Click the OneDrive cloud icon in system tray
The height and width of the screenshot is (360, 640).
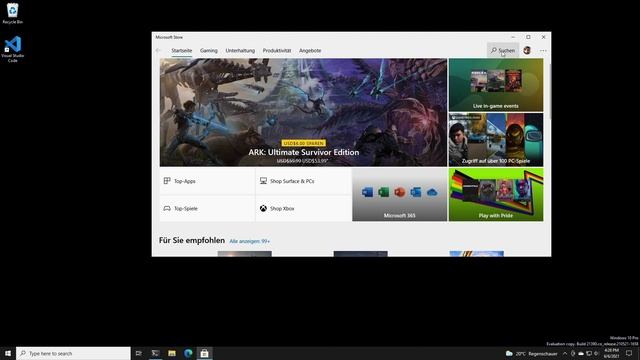pos(581,353)
